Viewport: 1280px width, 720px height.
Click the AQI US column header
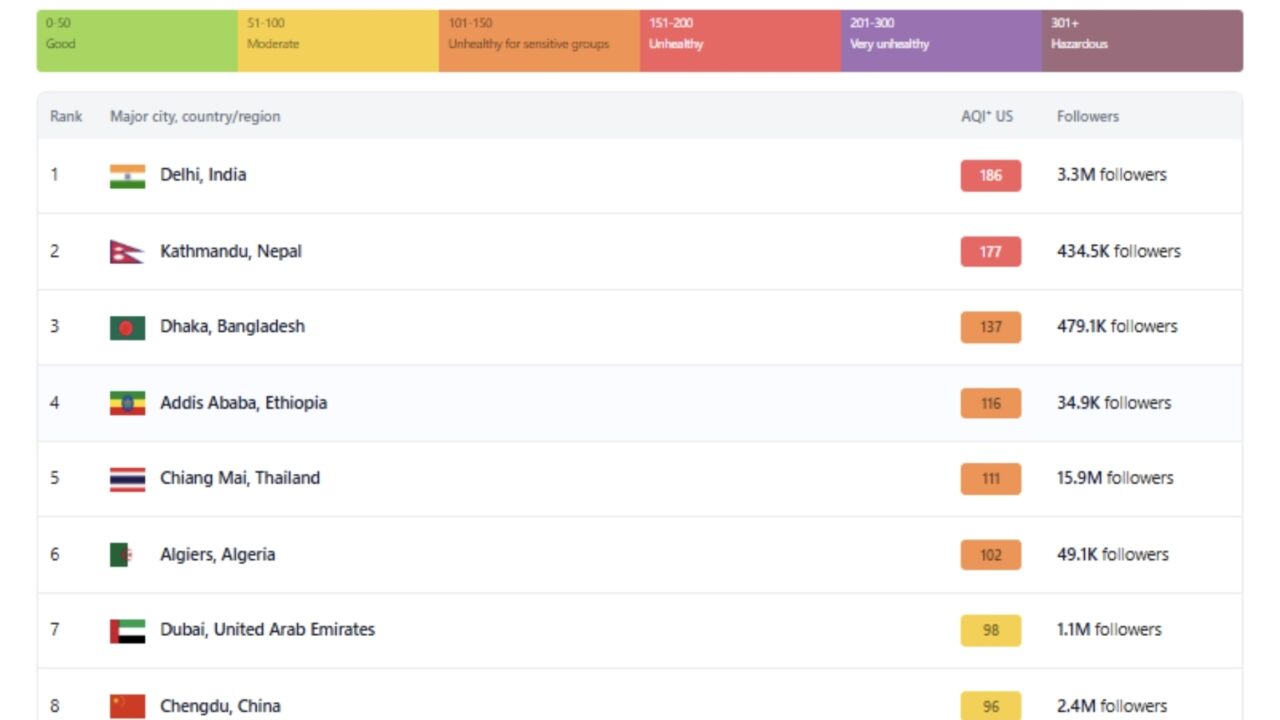(986, 116)
